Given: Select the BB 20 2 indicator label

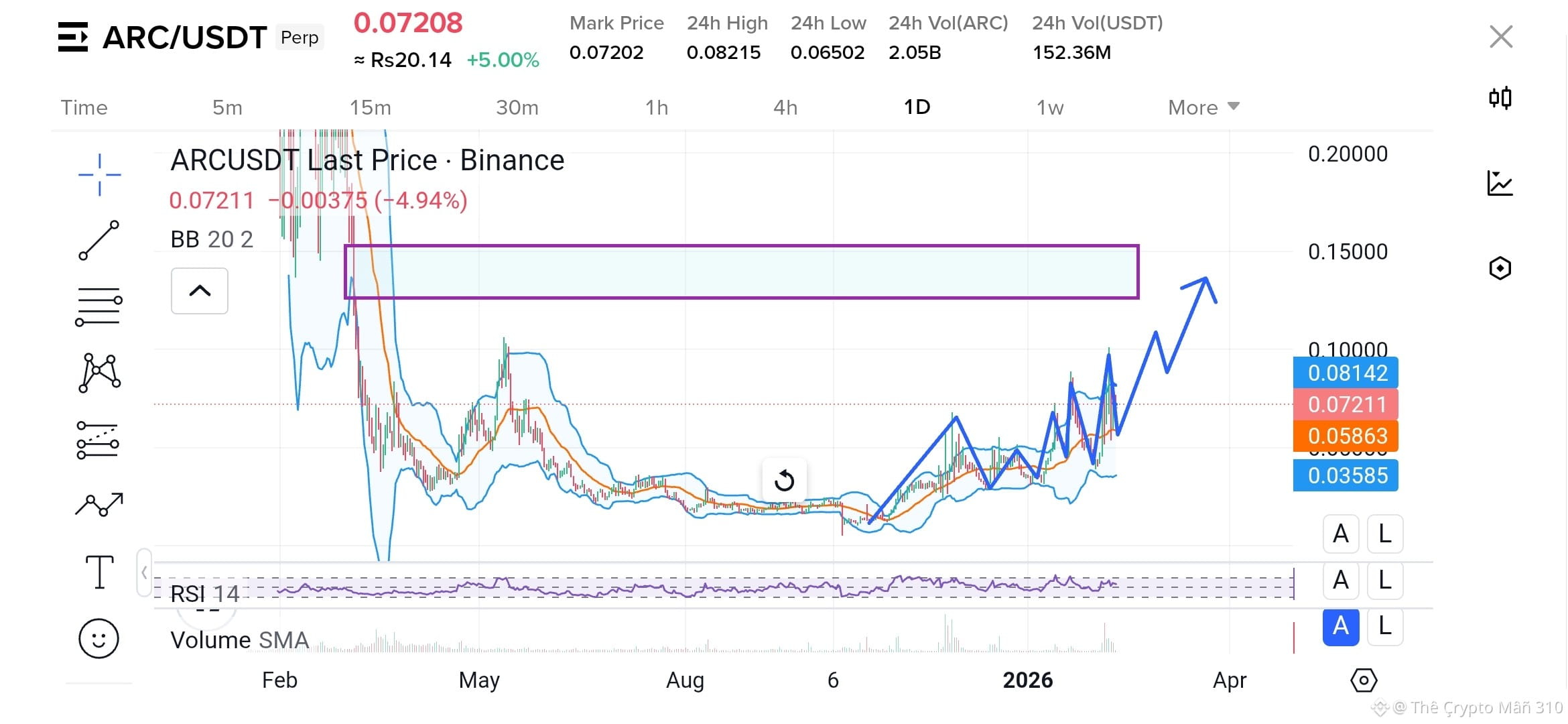Looking at the screenshot, I should 212,239.
